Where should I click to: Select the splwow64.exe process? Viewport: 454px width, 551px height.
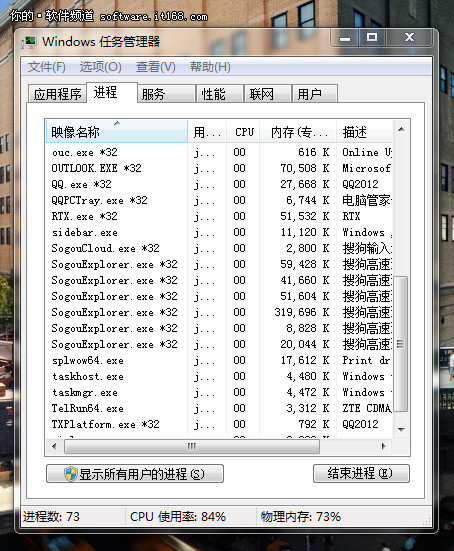pos(219,360)
